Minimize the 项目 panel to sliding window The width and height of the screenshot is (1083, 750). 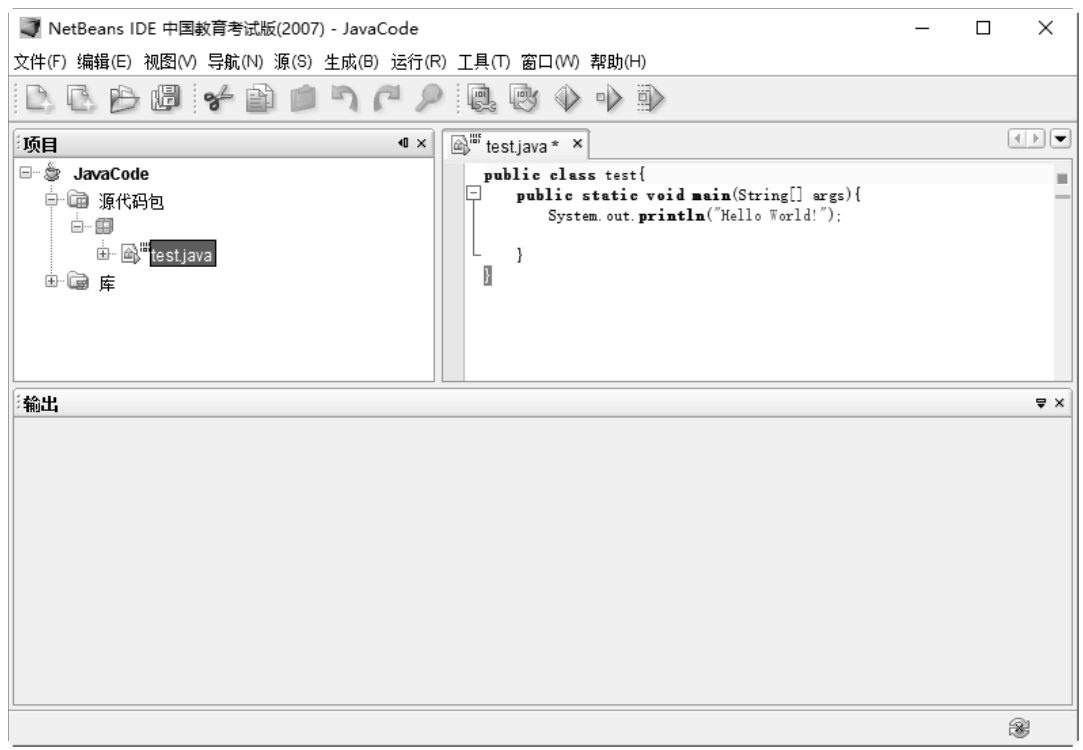coord(403,143)
